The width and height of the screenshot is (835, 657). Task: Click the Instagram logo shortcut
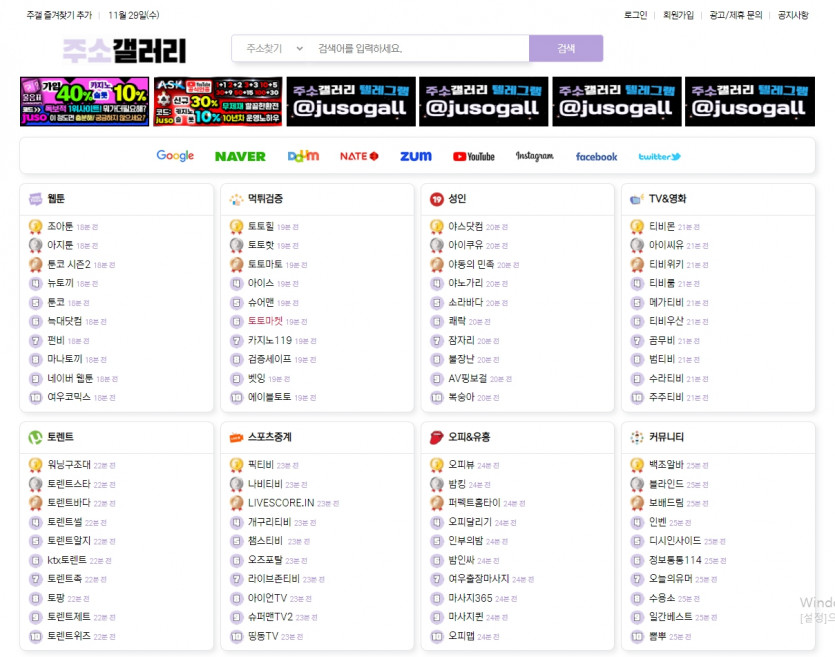[534, 156]
